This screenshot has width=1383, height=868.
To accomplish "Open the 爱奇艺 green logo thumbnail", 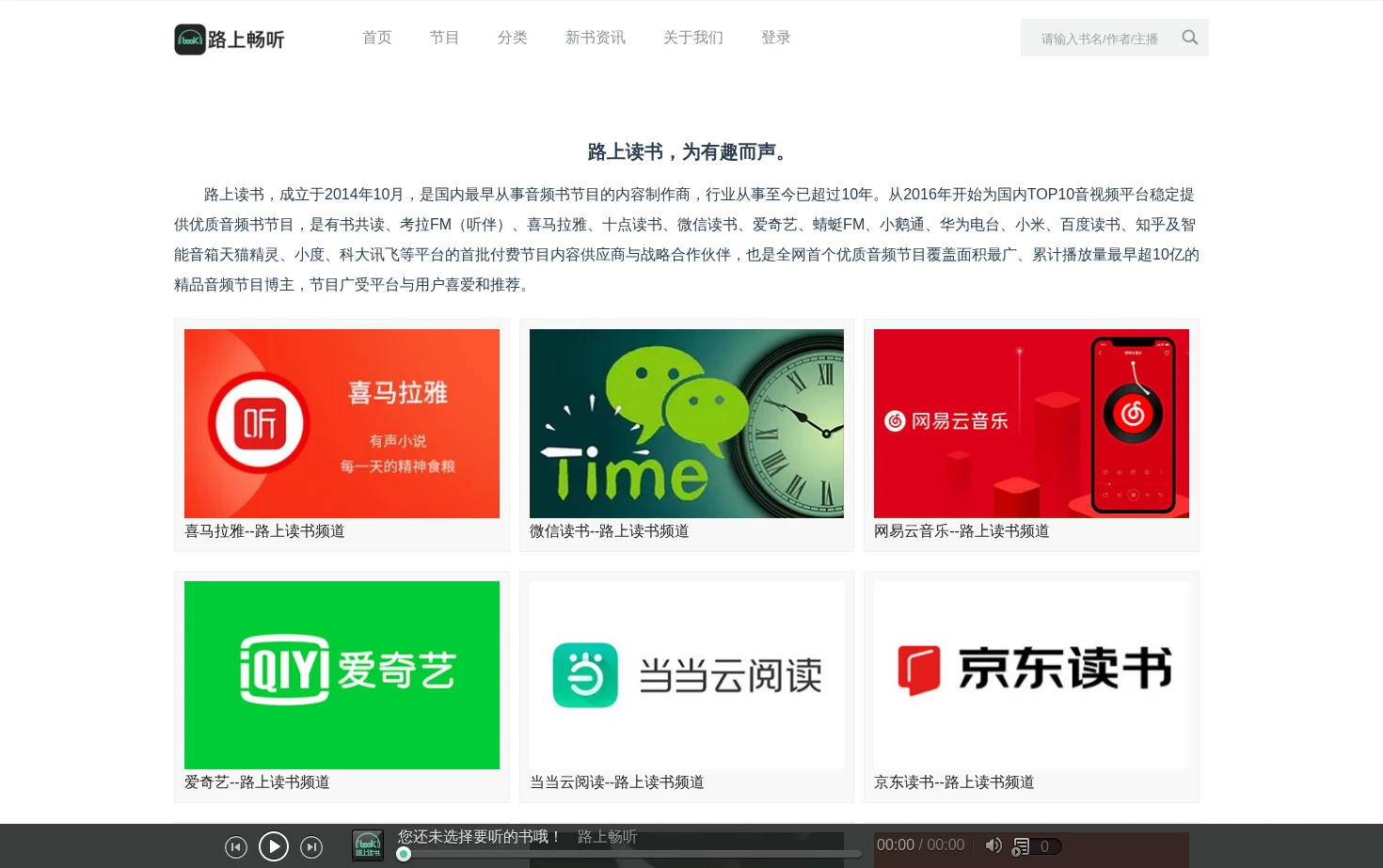I will point(342,675).
